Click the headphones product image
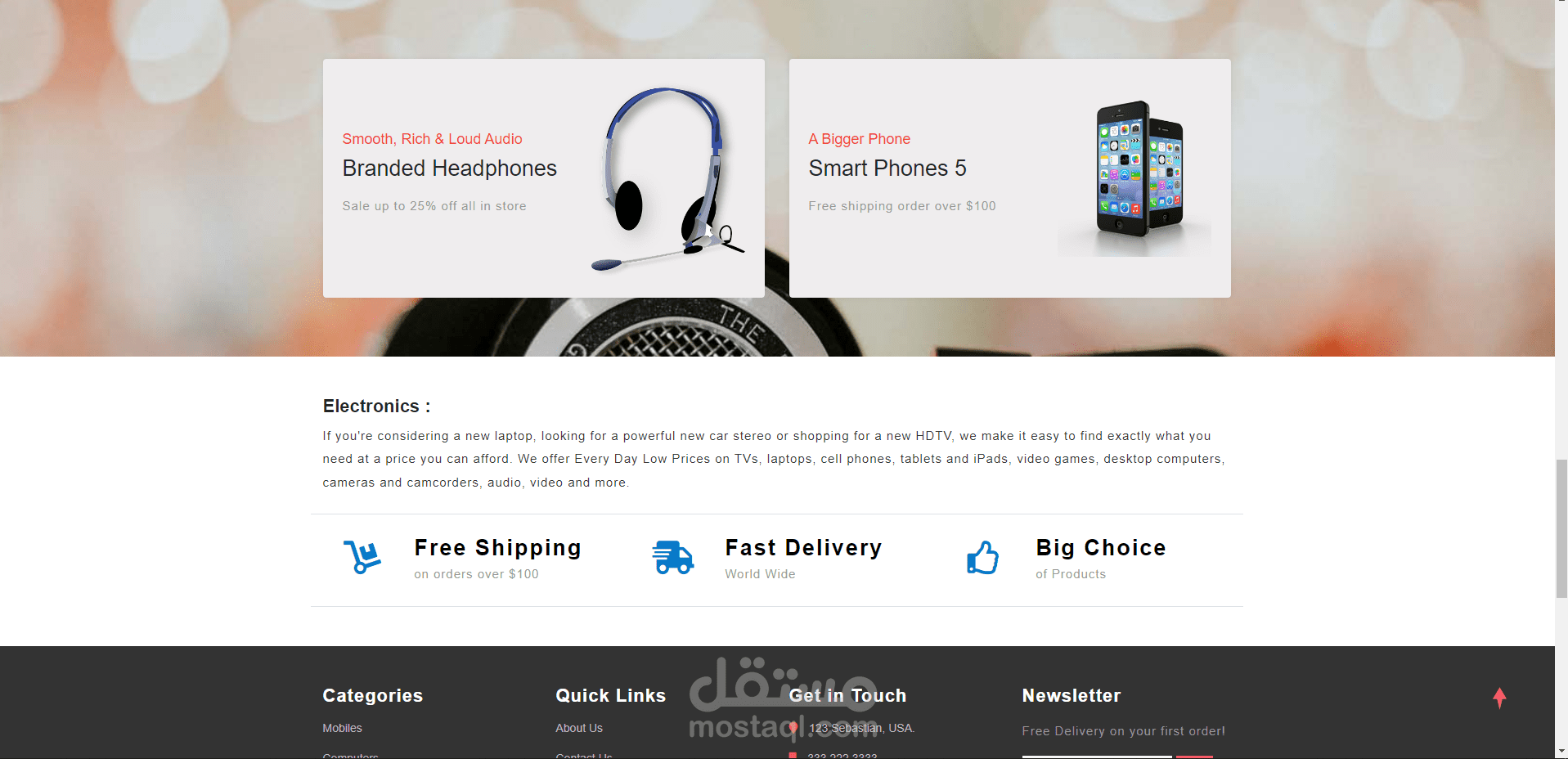1568x759 pixels. 667,179
